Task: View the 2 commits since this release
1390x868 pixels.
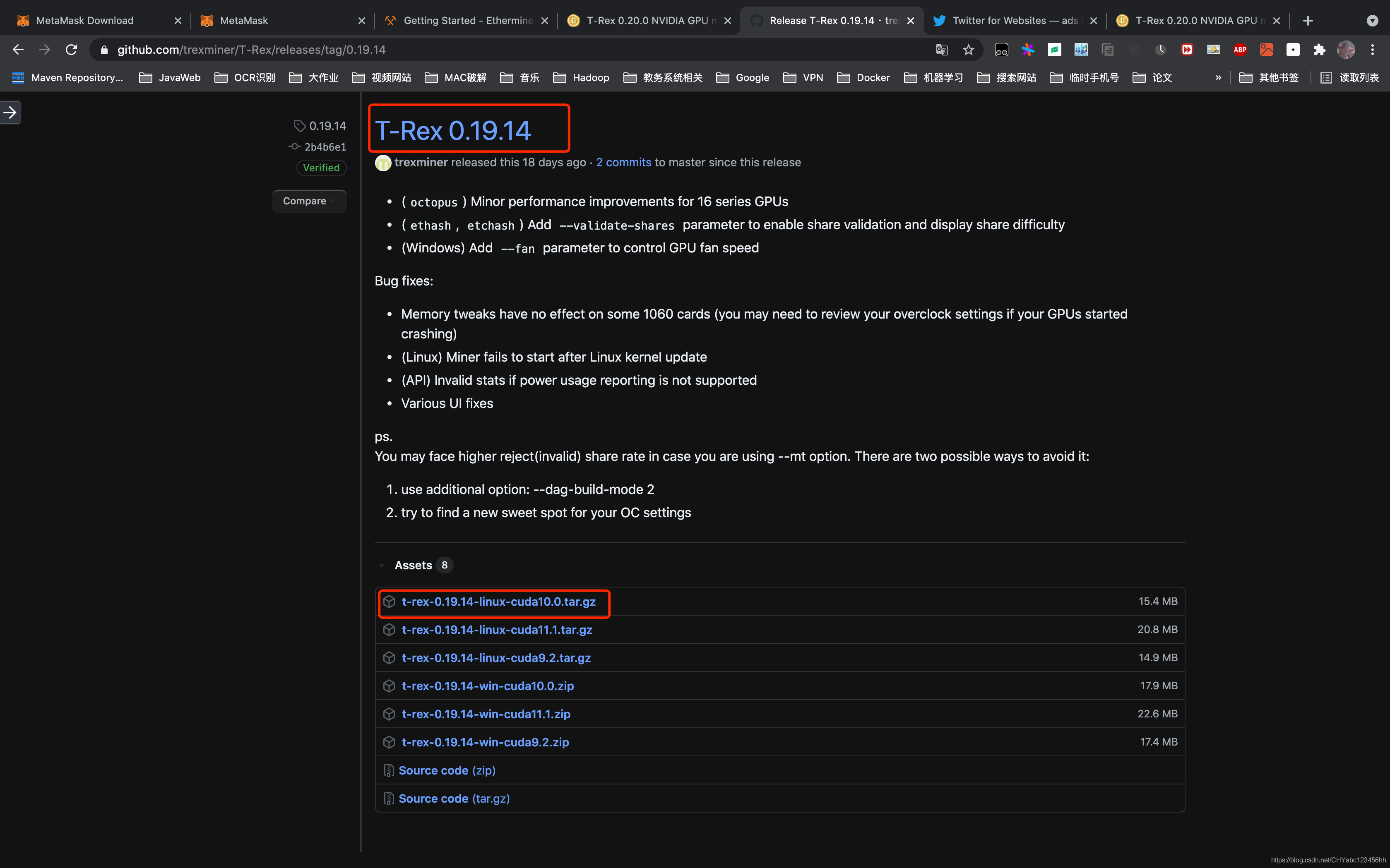Action: [623, 163]
